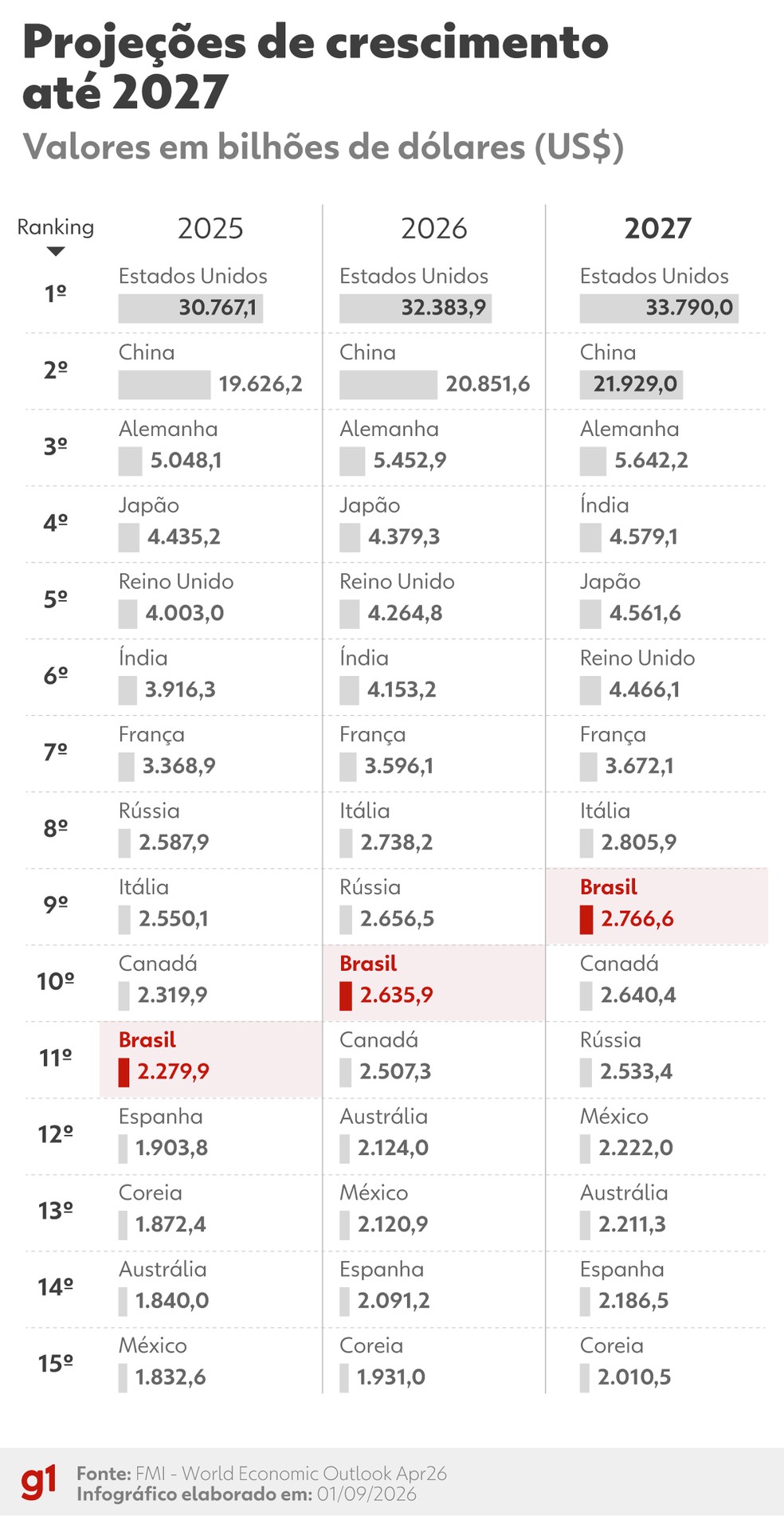Viewport: 784px width, 1516px height.
Task: Click México 2025 value 1.832,6
Action: click(x=171, y=1377)
